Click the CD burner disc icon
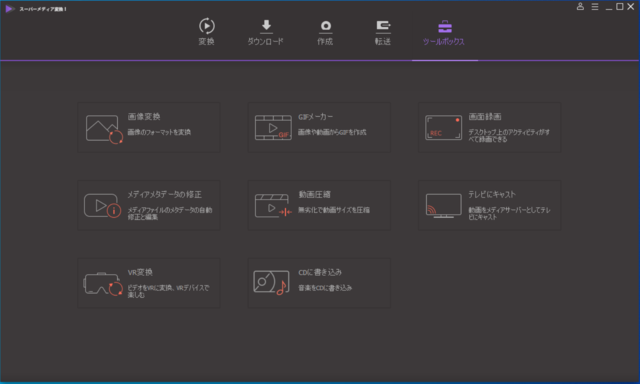Screen dimensions: 640x384 click(x=271, y=282)
